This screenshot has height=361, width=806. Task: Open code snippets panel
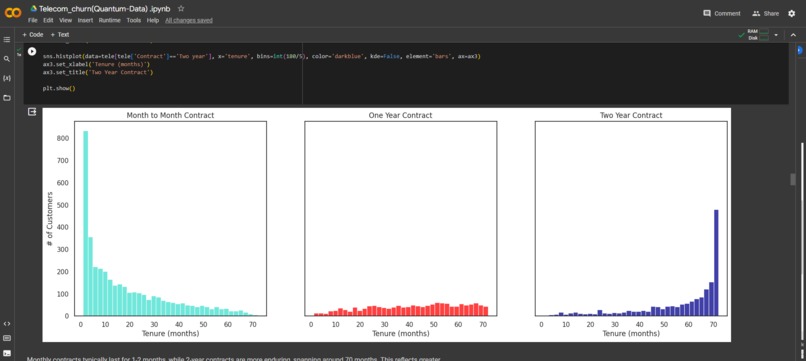(7, 323)
